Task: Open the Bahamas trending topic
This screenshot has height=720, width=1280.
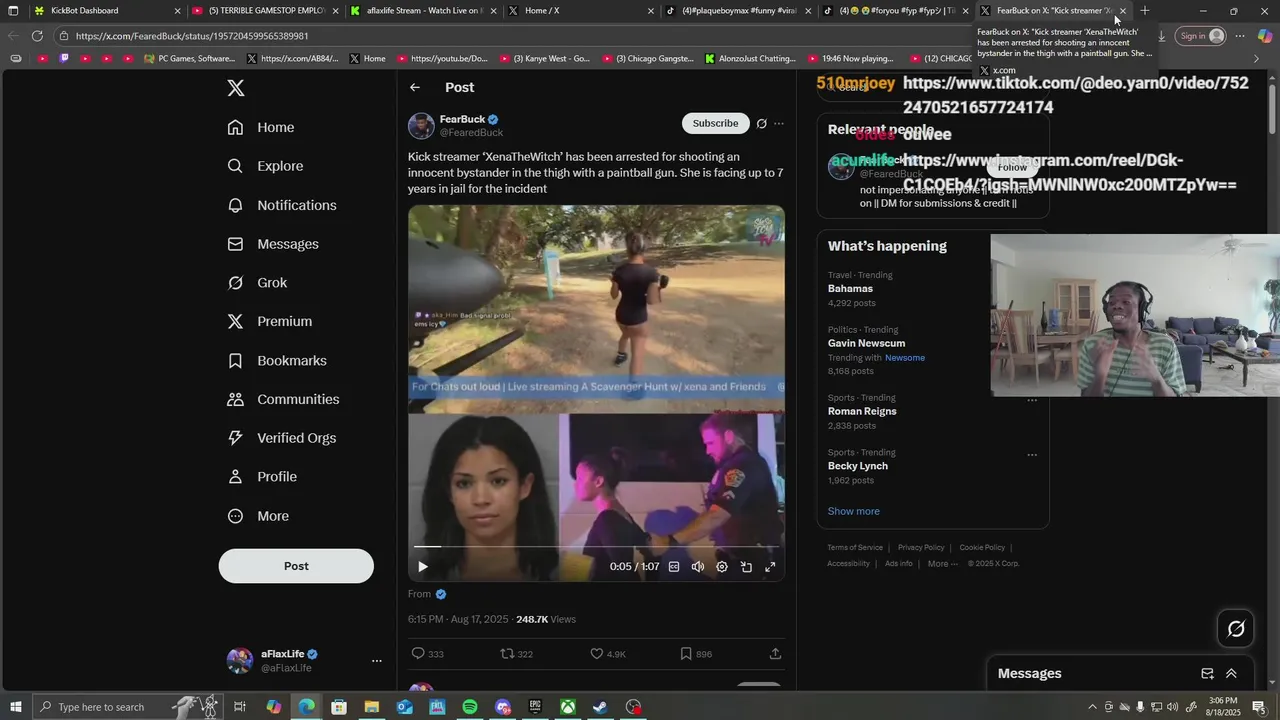Action: point(850,289)
